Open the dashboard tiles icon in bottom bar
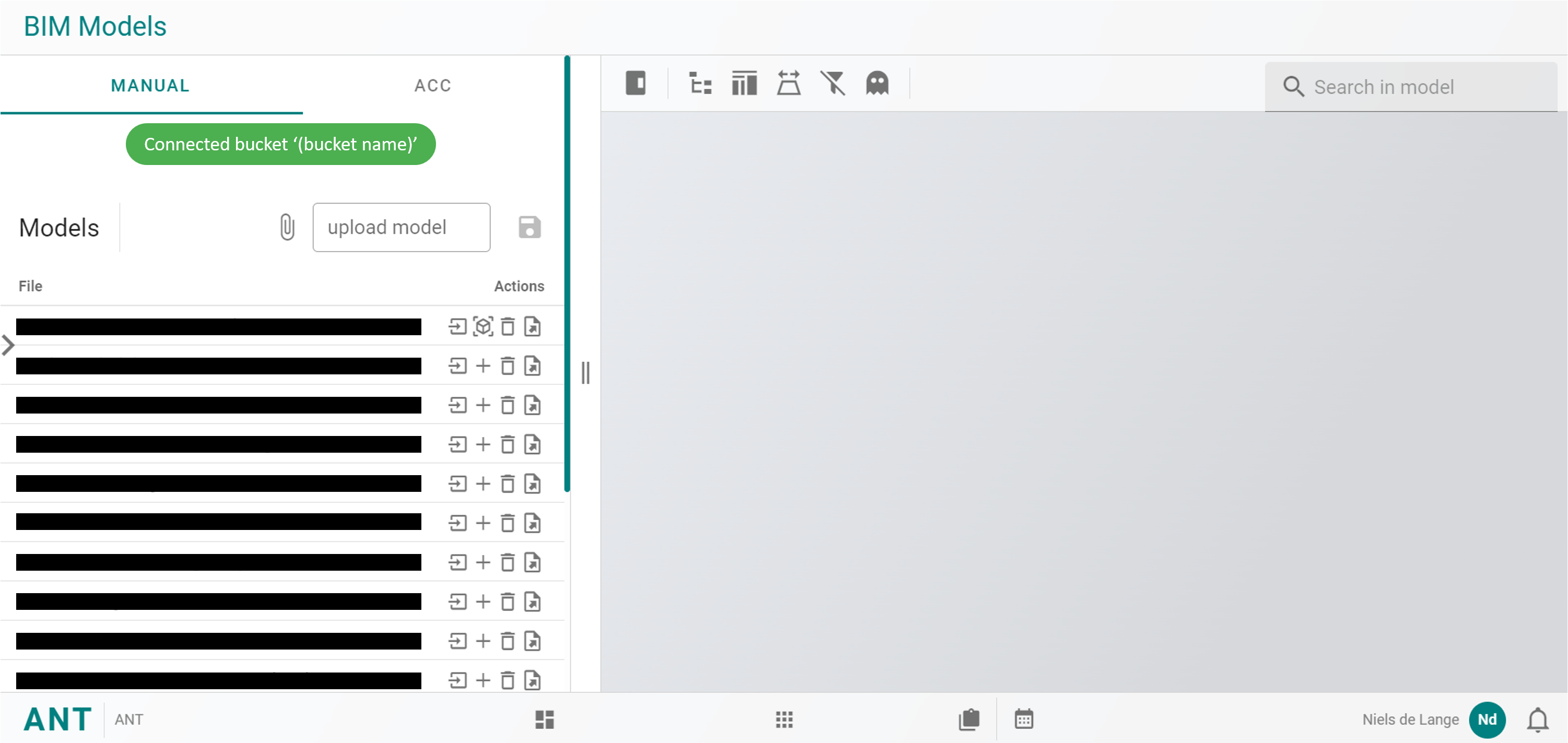The height and width of the screenshot is (743, 1568). pyautogui.click(x=544, y=720)
